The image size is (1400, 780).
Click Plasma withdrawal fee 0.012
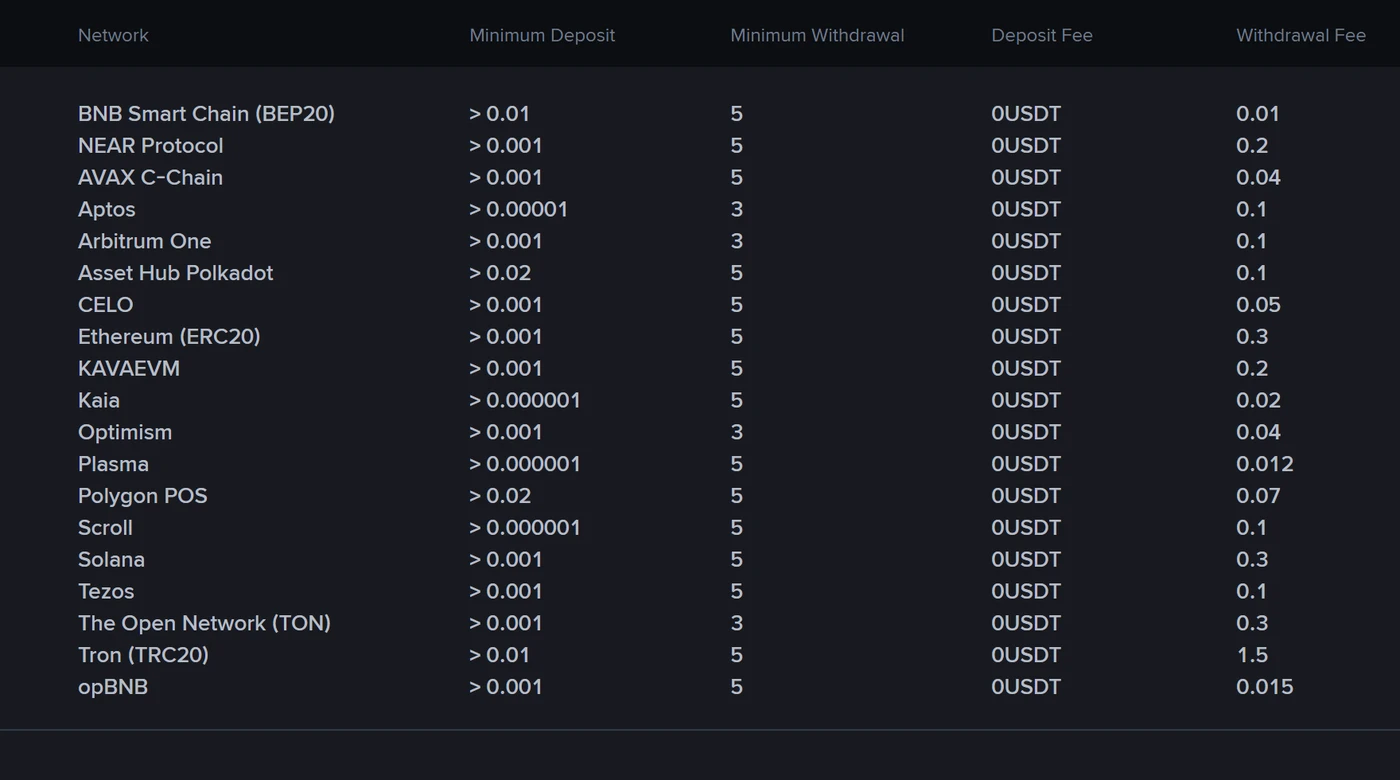pos(1265,464)
